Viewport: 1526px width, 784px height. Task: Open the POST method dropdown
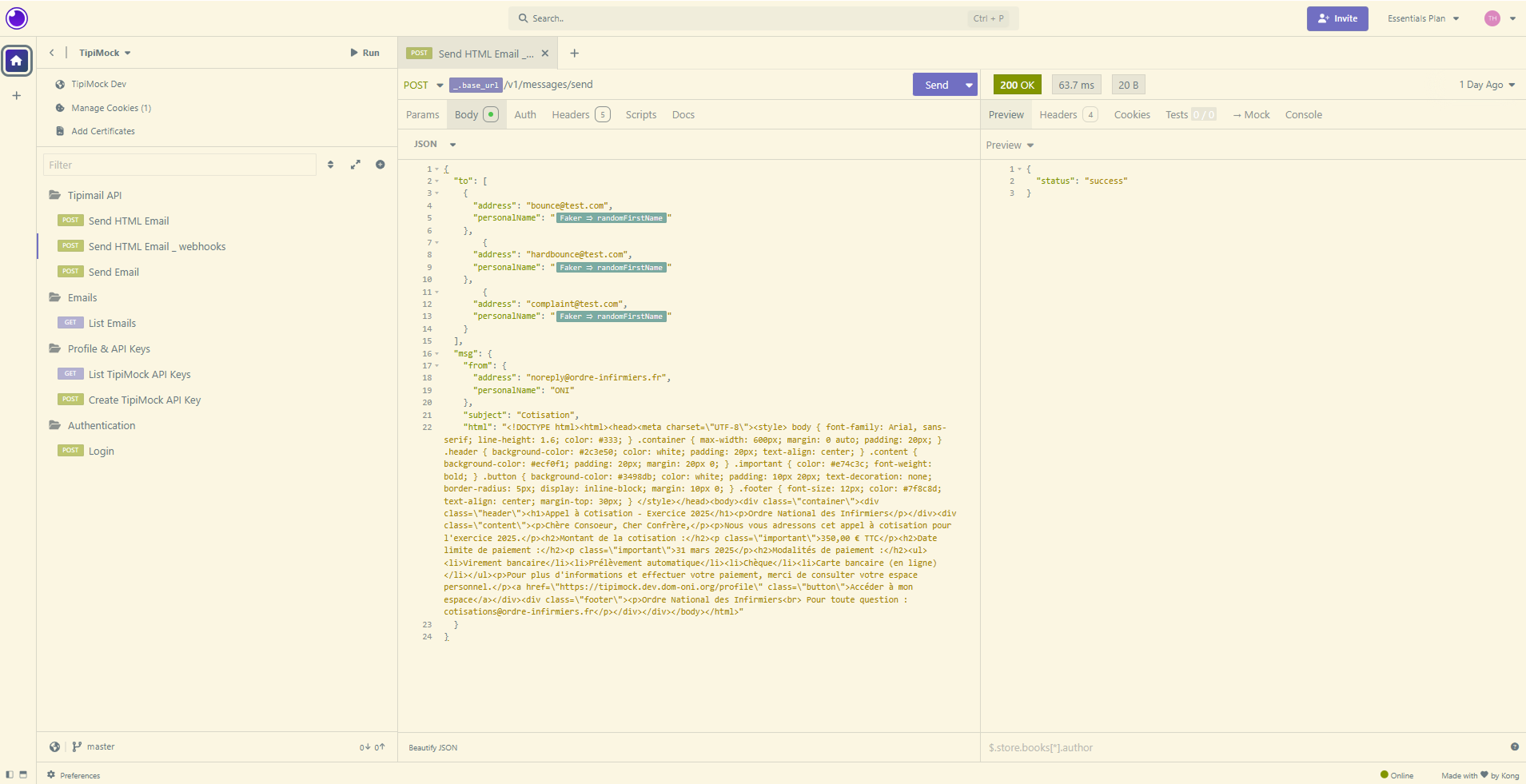[424, 86]
